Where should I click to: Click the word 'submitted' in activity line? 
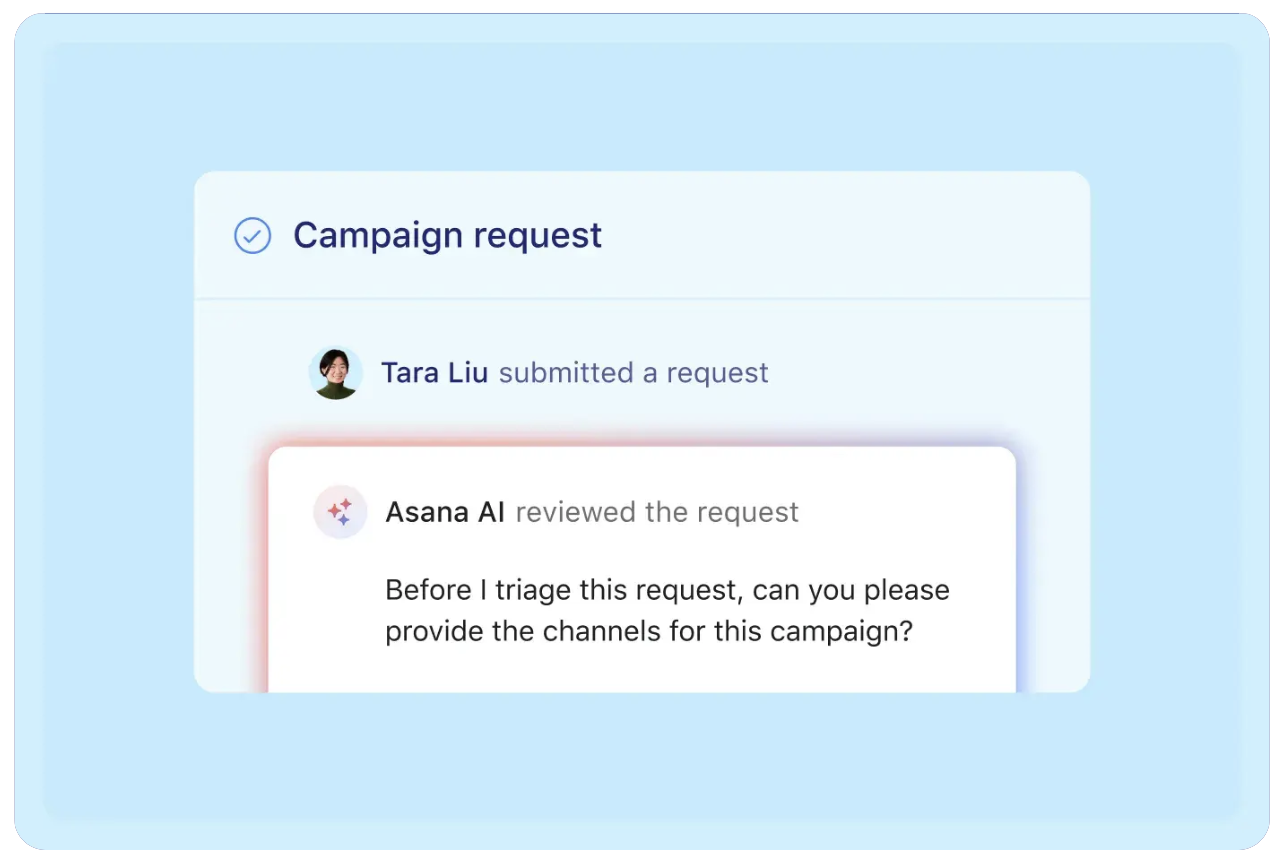566,373
